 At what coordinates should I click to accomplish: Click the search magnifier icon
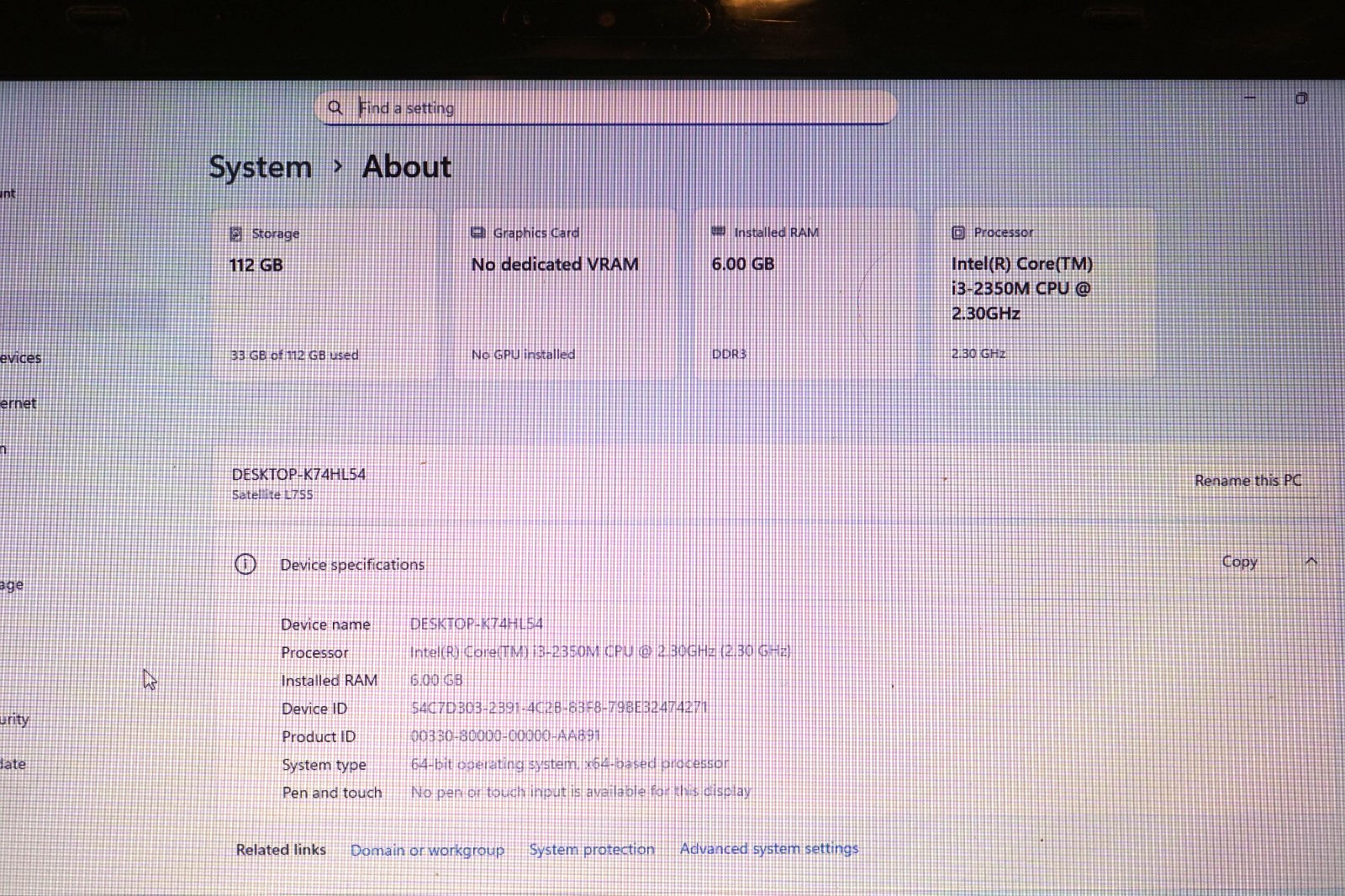(x=335, y=108)
